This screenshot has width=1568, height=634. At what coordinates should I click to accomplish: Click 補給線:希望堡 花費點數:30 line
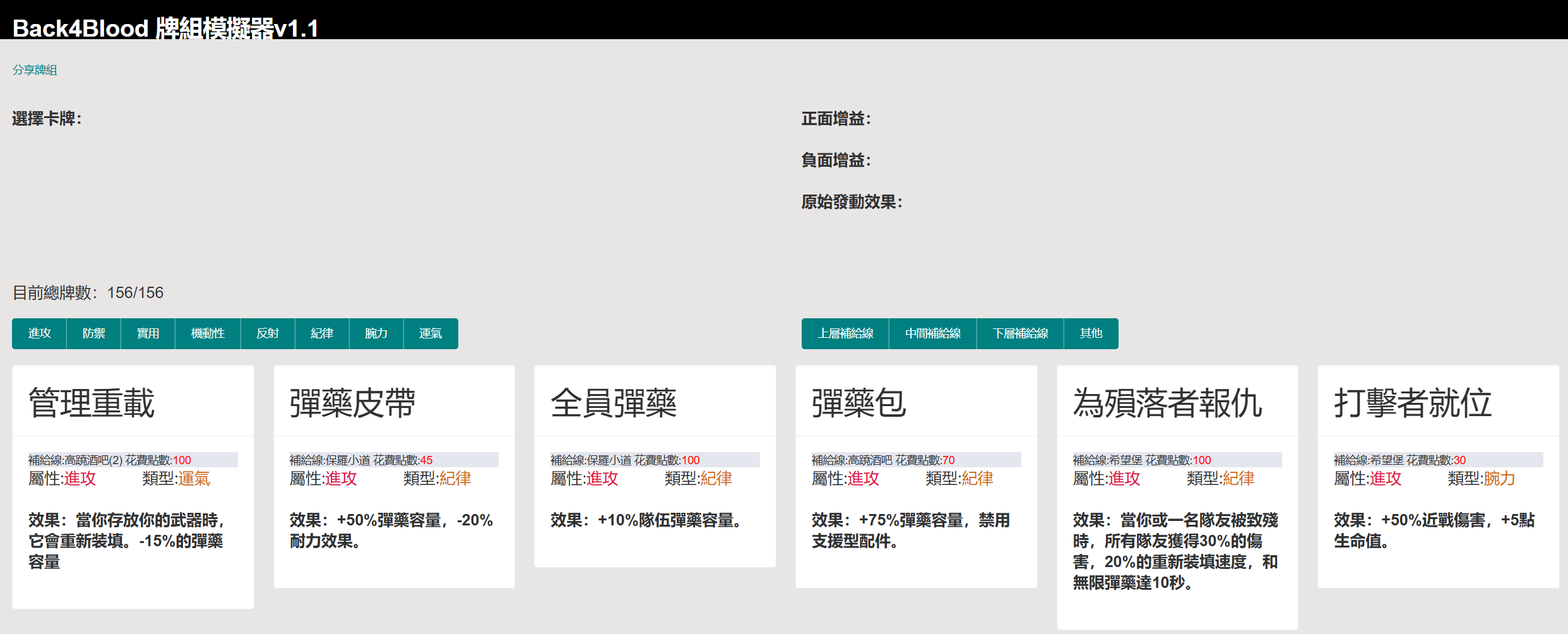(1439, 460)
